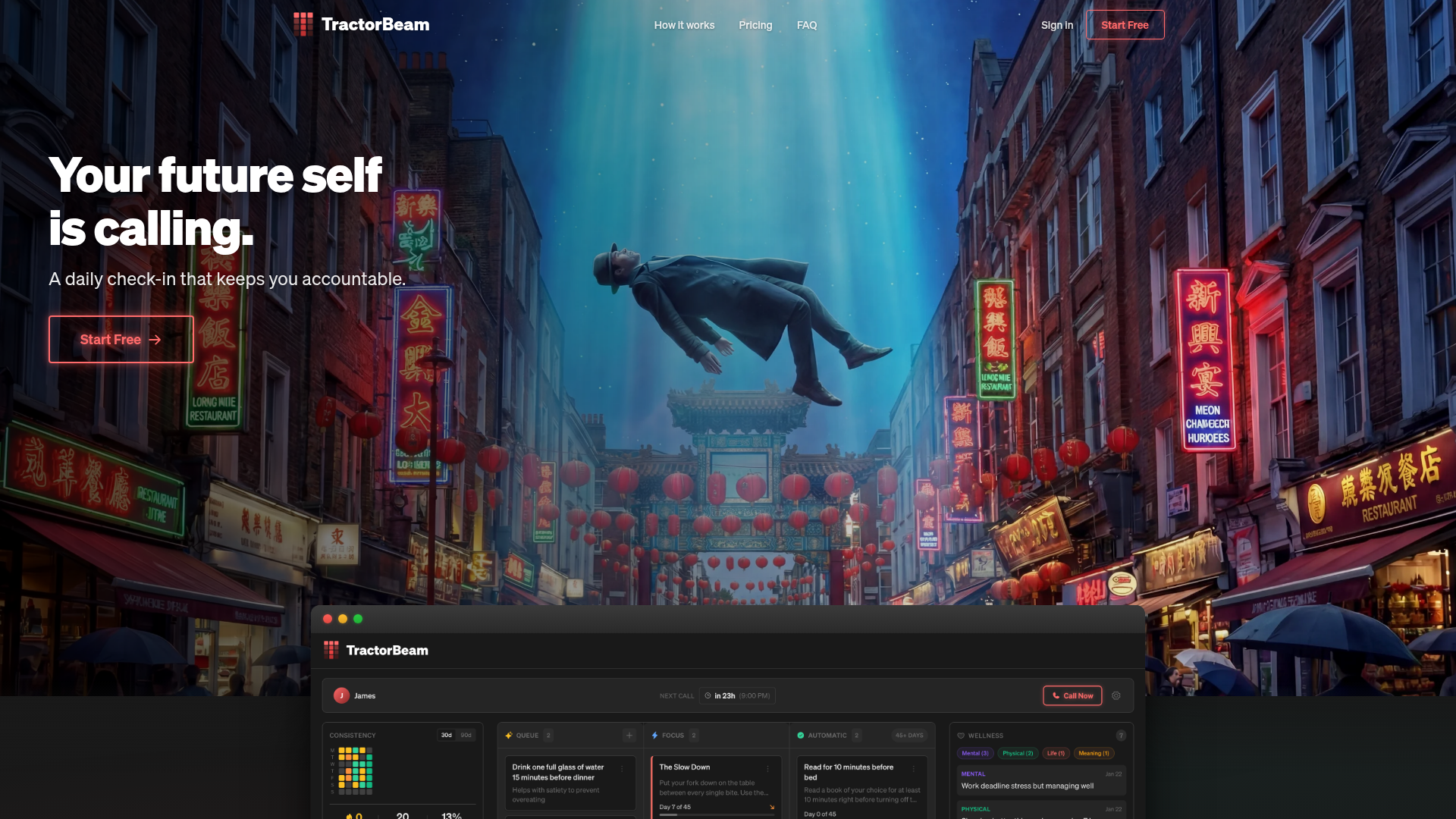Screen dimensions: 1456x819
Task: Click the Wellness heart icon
Action: point(961,736)
